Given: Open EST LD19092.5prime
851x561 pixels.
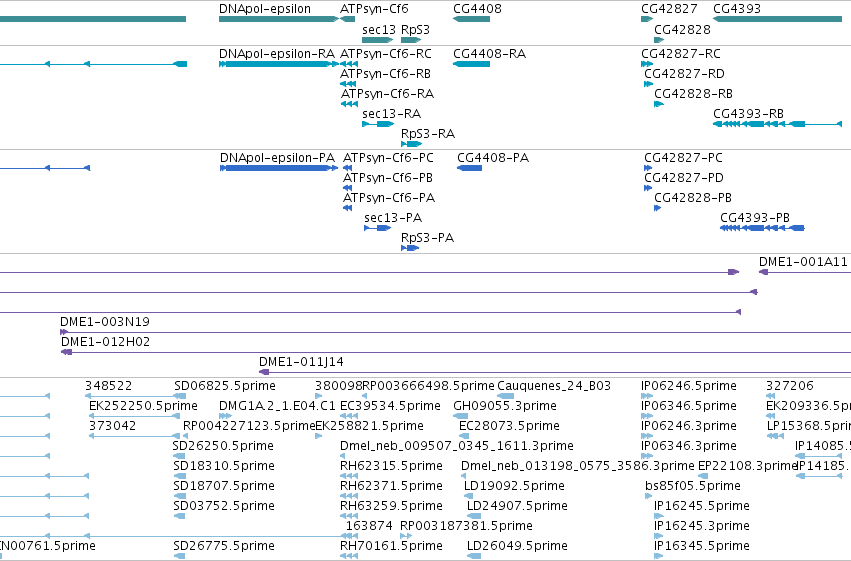Looking at the screenshot, I should point(514,487).
